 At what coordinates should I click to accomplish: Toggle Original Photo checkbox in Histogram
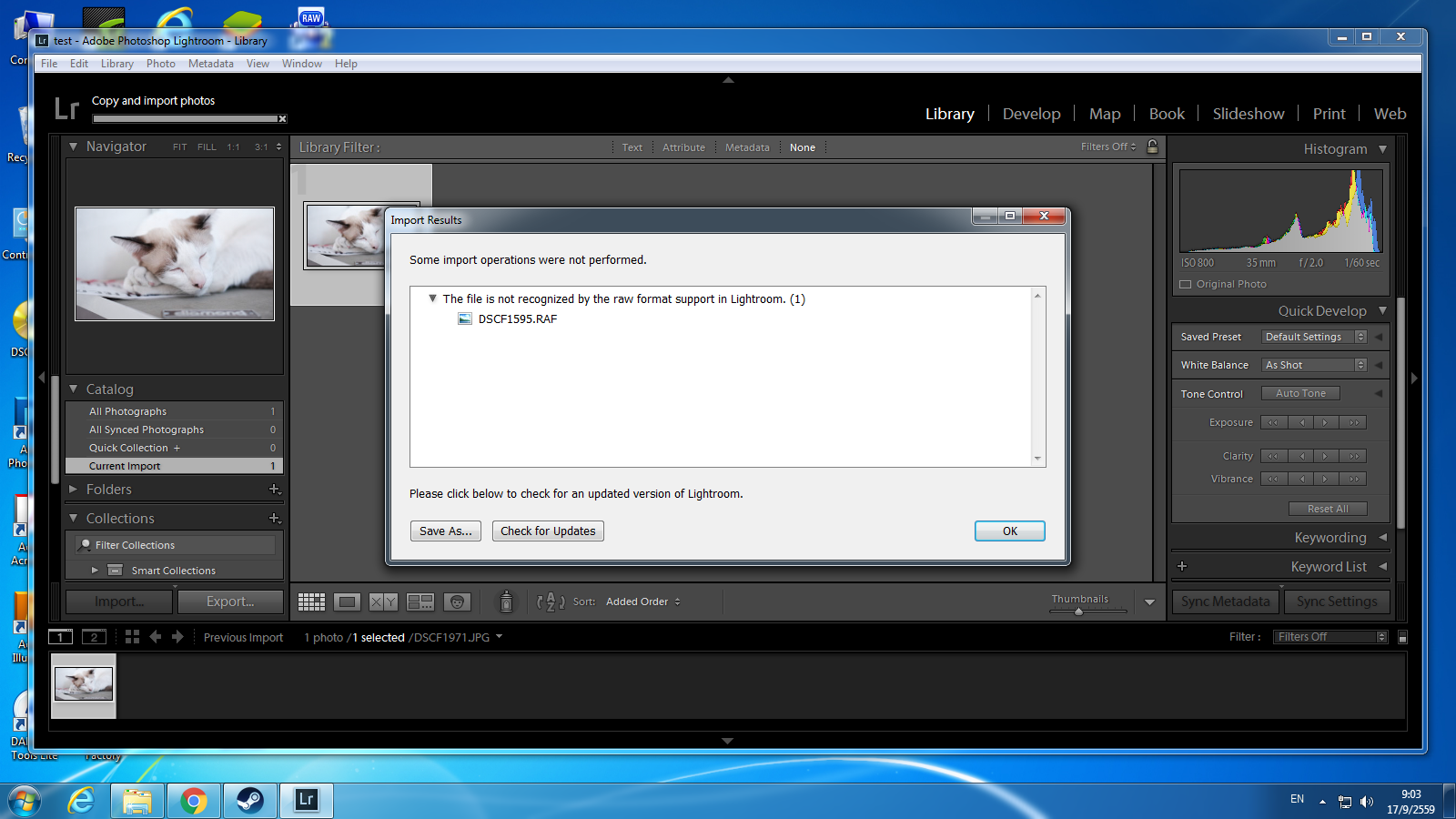(1186, 284)
